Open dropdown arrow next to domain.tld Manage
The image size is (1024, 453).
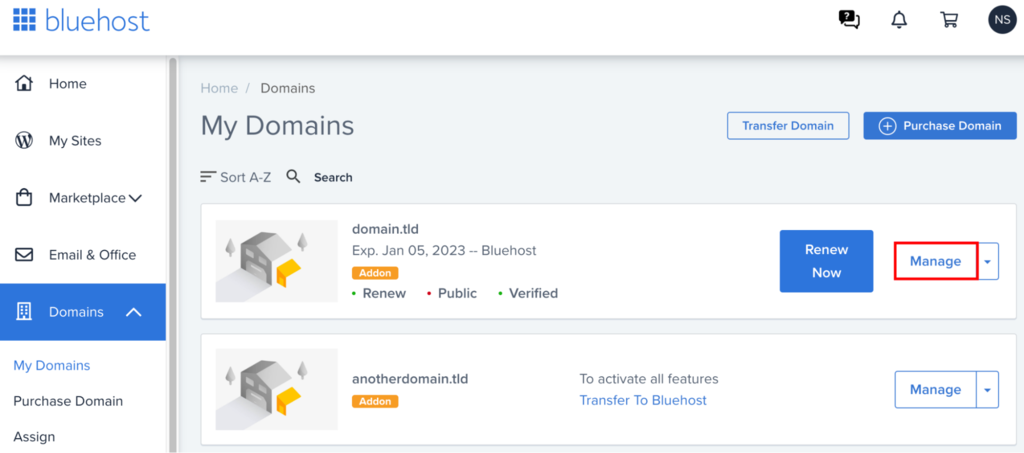point(988,262)
